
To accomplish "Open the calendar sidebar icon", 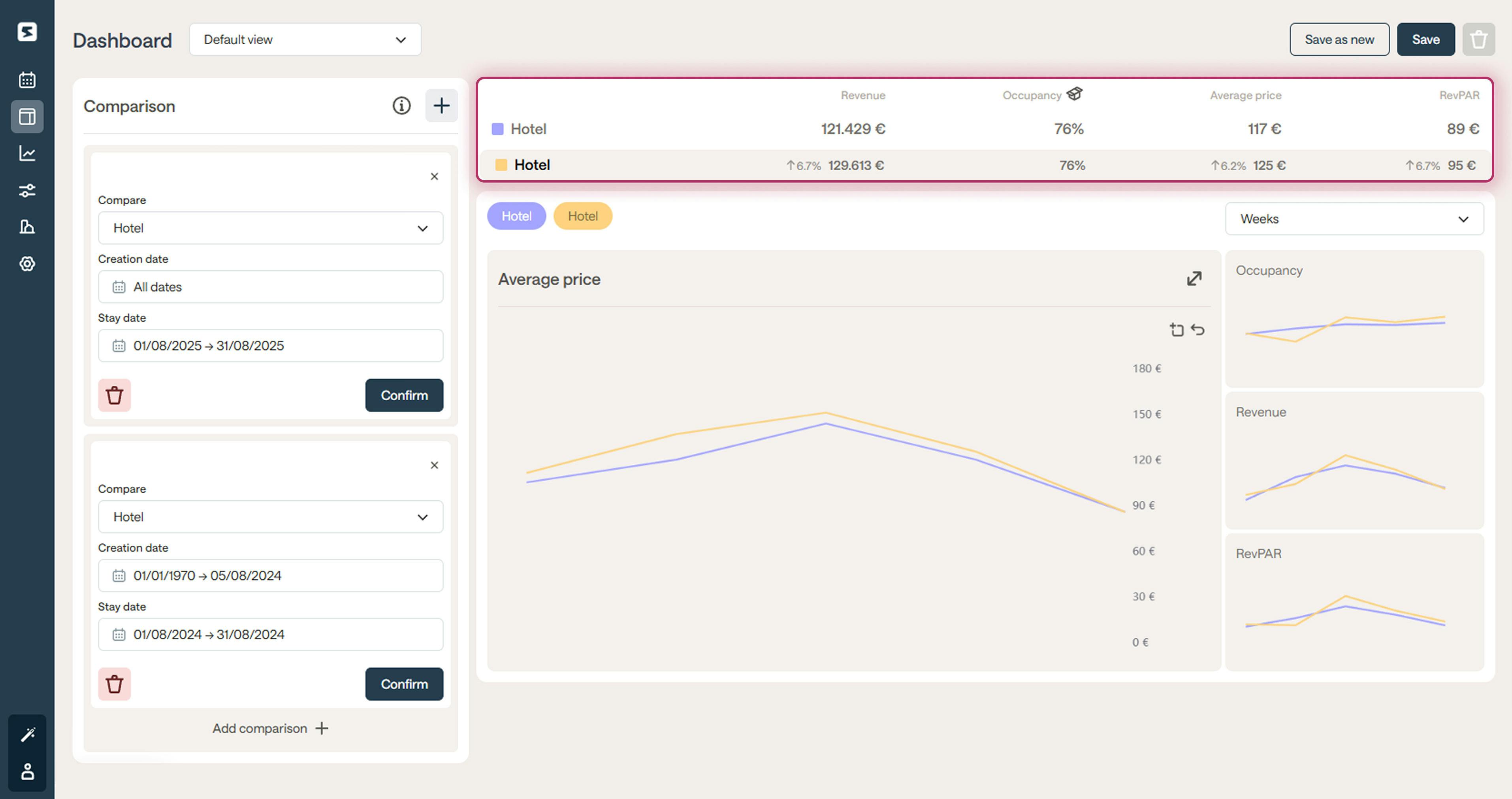I will pos(27,80).
